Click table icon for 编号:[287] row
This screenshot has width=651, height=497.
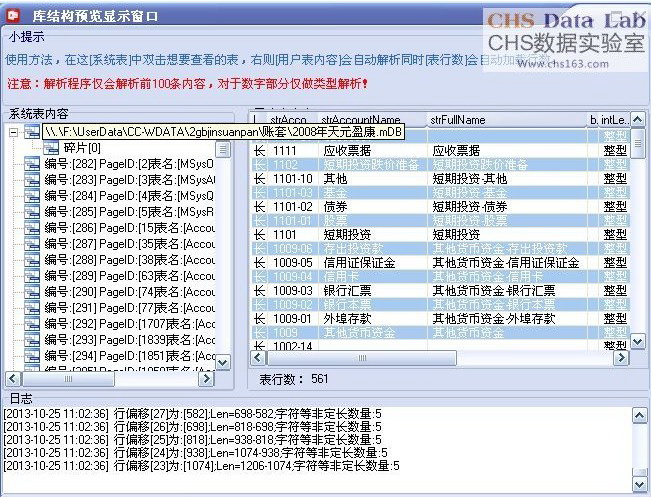(32, 244)
